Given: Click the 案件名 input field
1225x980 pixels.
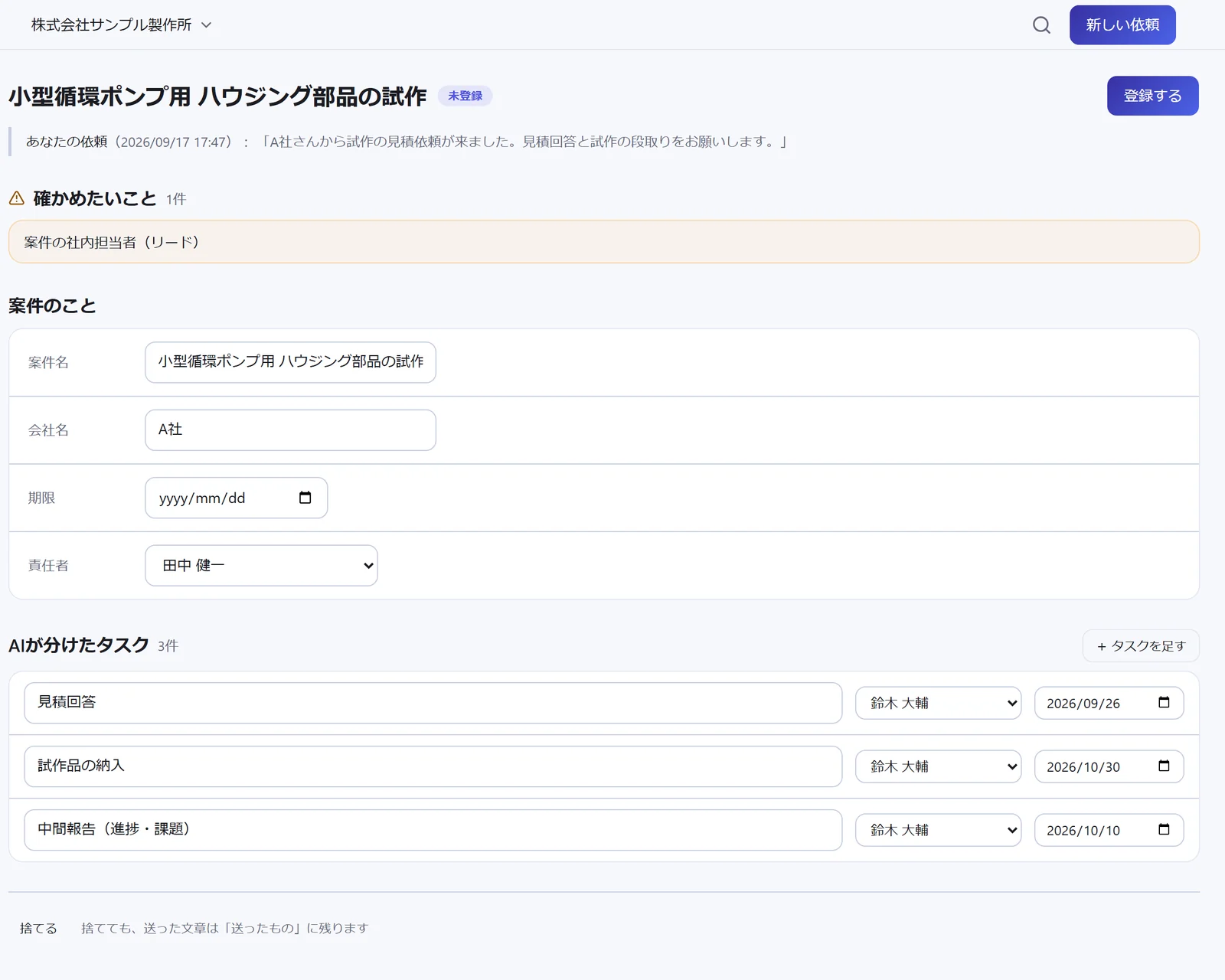Looking at the screenshot, I should tap(290, 362).
